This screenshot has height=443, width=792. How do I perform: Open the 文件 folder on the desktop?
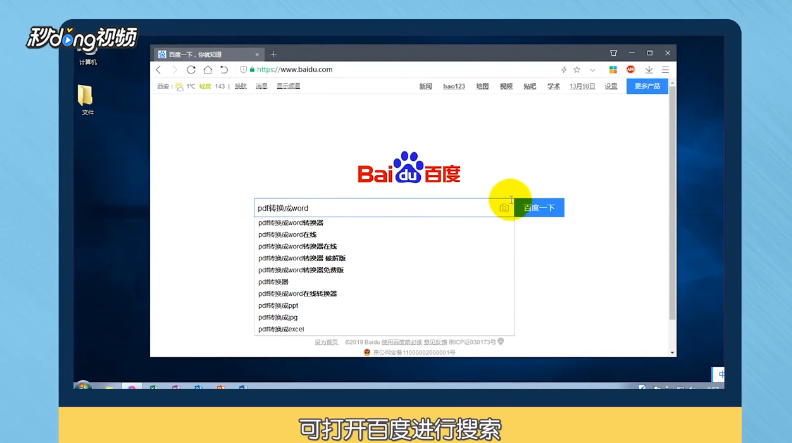pos(86,100)
